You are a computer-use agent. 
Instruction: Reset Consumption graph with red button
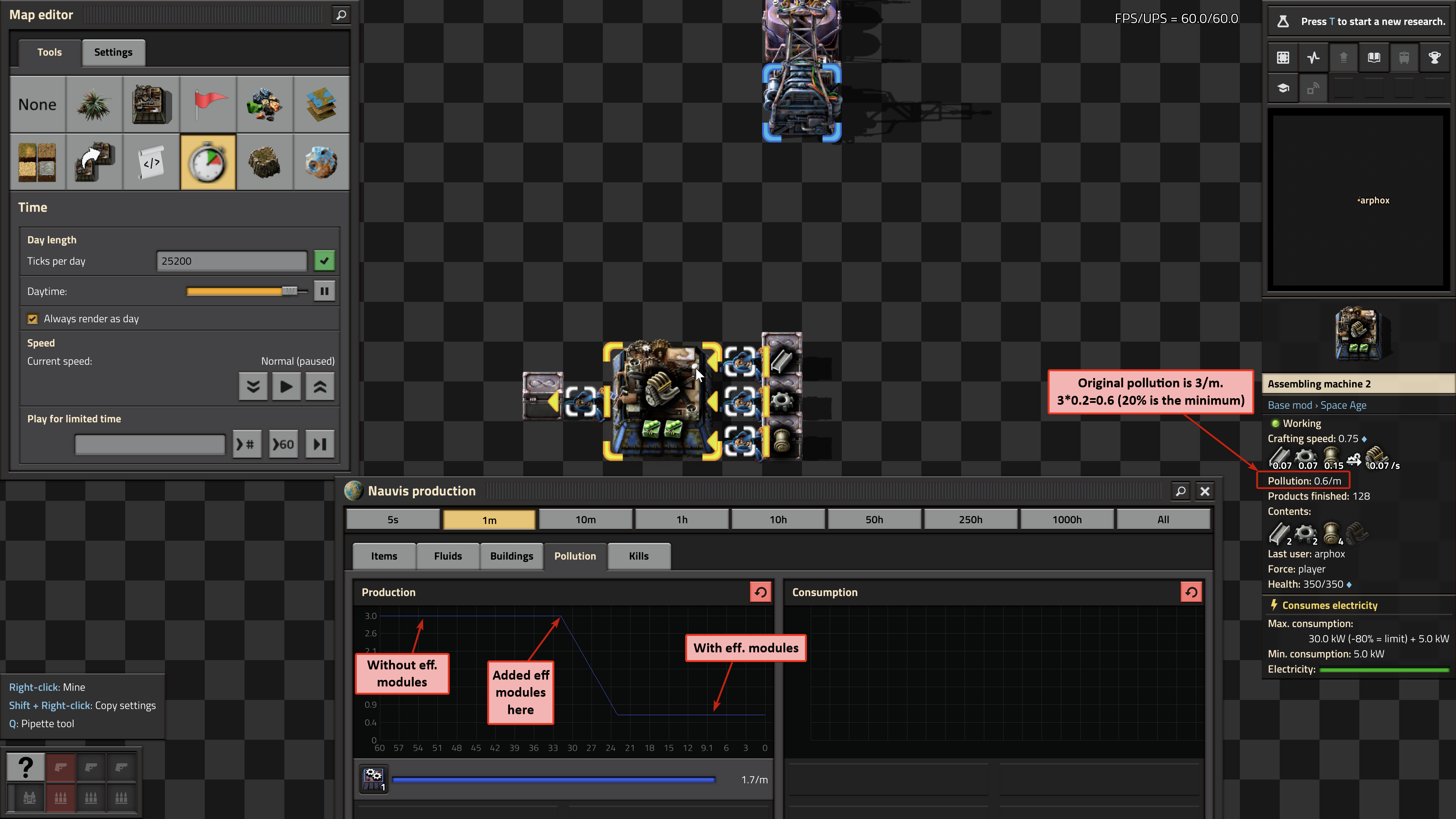click(x=1191, y=592)
